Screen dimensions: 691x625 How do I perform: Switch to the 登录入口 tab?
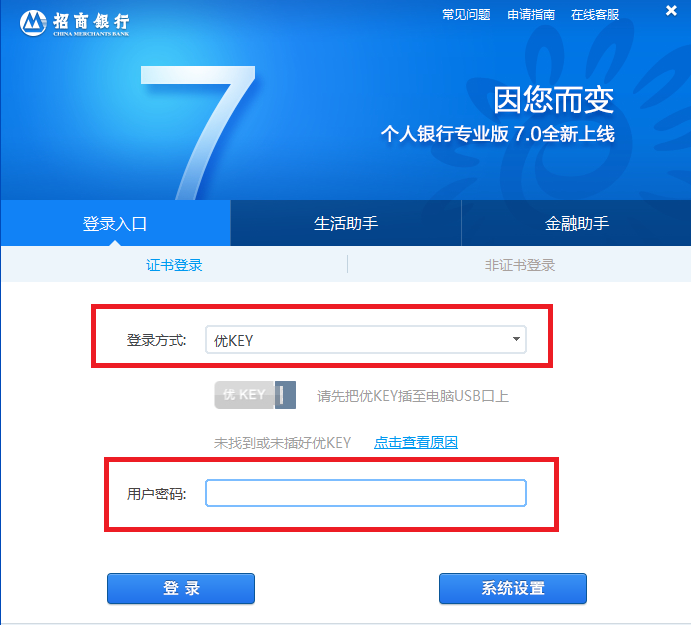click(x=115, y=223)
